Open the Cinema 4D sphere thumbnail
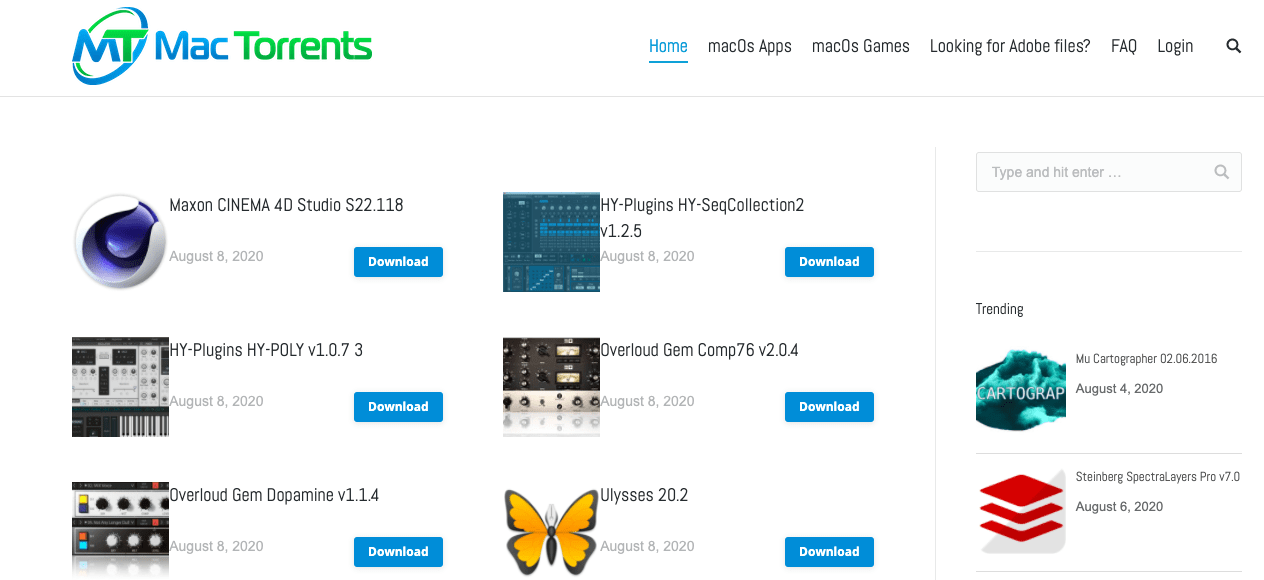 coord(120,241)
